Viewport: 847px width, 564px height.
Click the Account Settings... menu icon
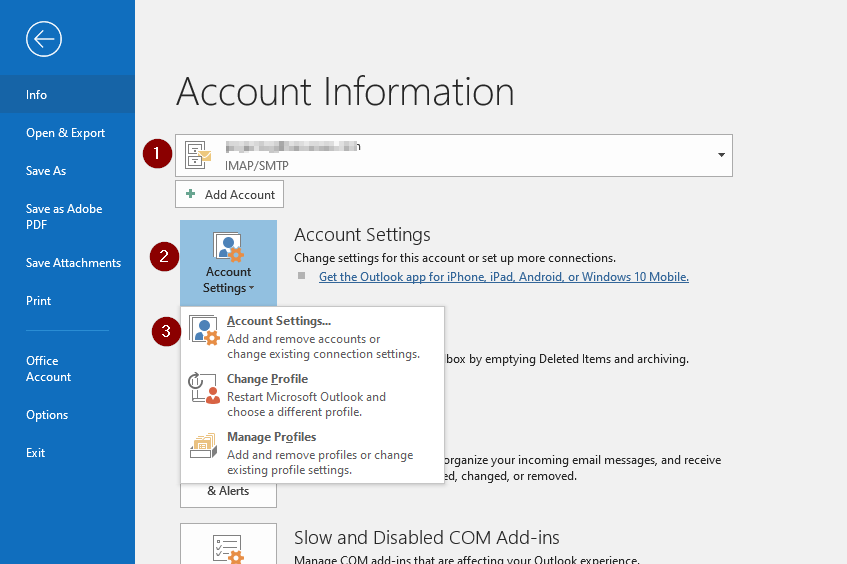(x=204, y=330)
